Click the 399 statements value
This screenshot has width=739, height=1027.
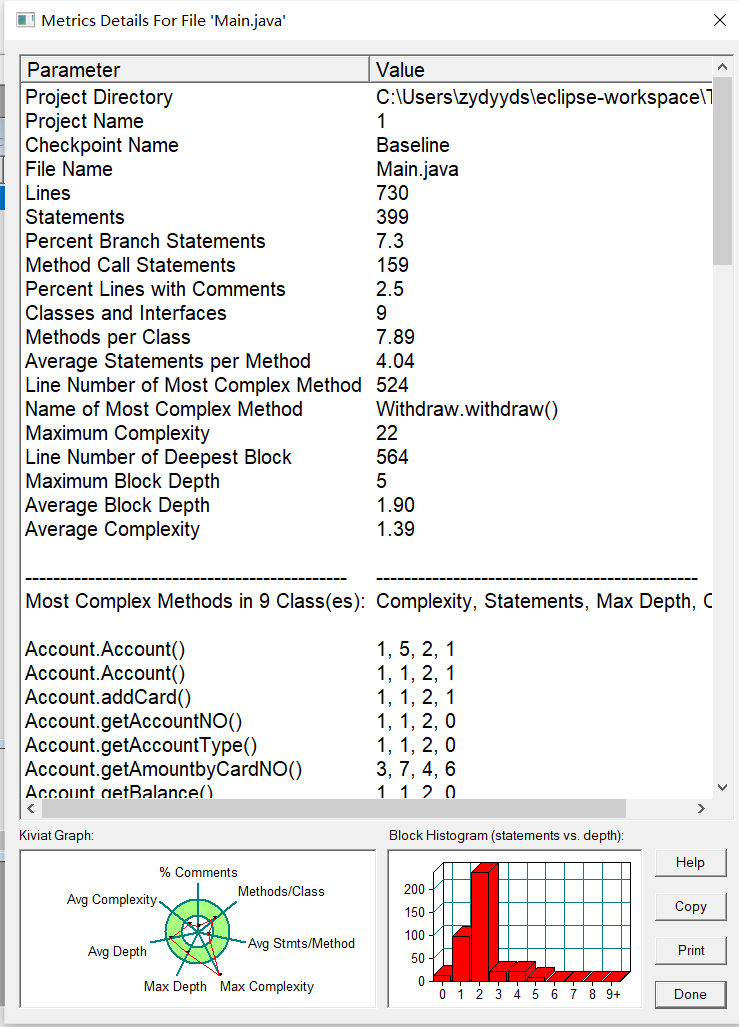392,217
